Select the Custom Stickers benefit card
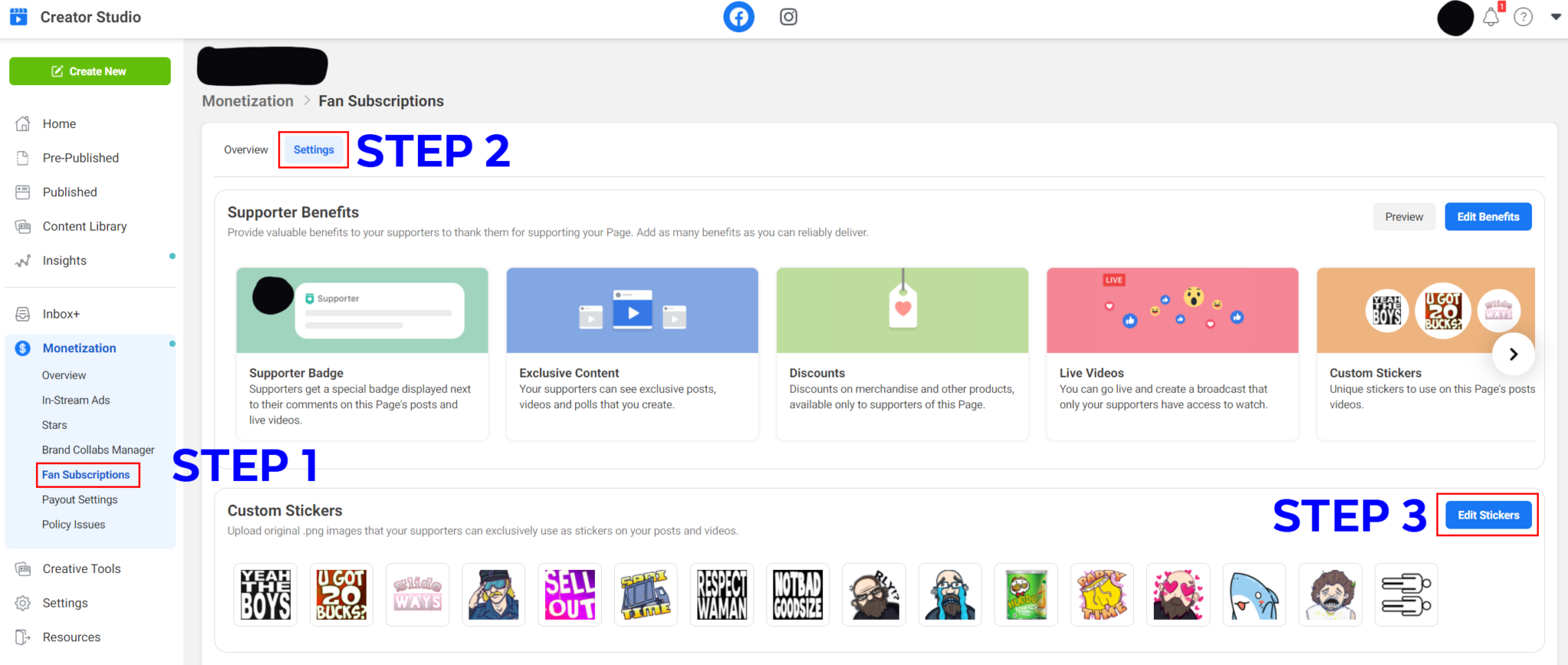The width and height of the screenshot is (1568, 665). (x=1426, y=353)
